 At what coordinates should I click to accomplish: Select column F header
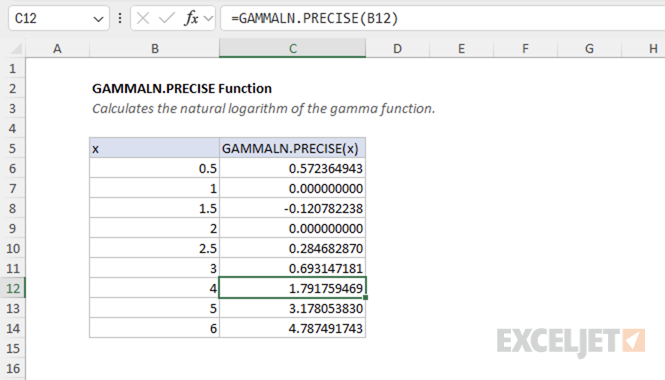[x=525, y=49]
